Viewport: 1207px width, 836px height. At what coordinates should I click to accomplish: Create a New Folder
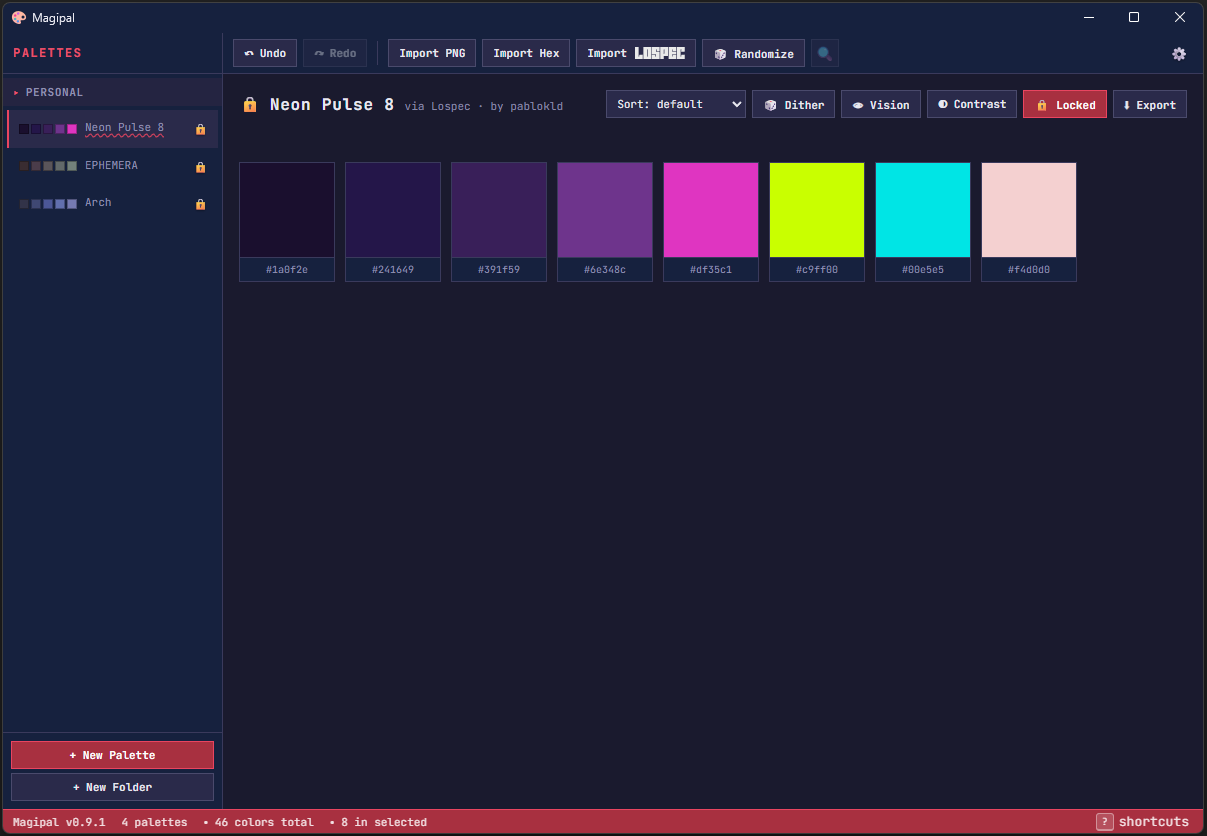click(112, 787)
